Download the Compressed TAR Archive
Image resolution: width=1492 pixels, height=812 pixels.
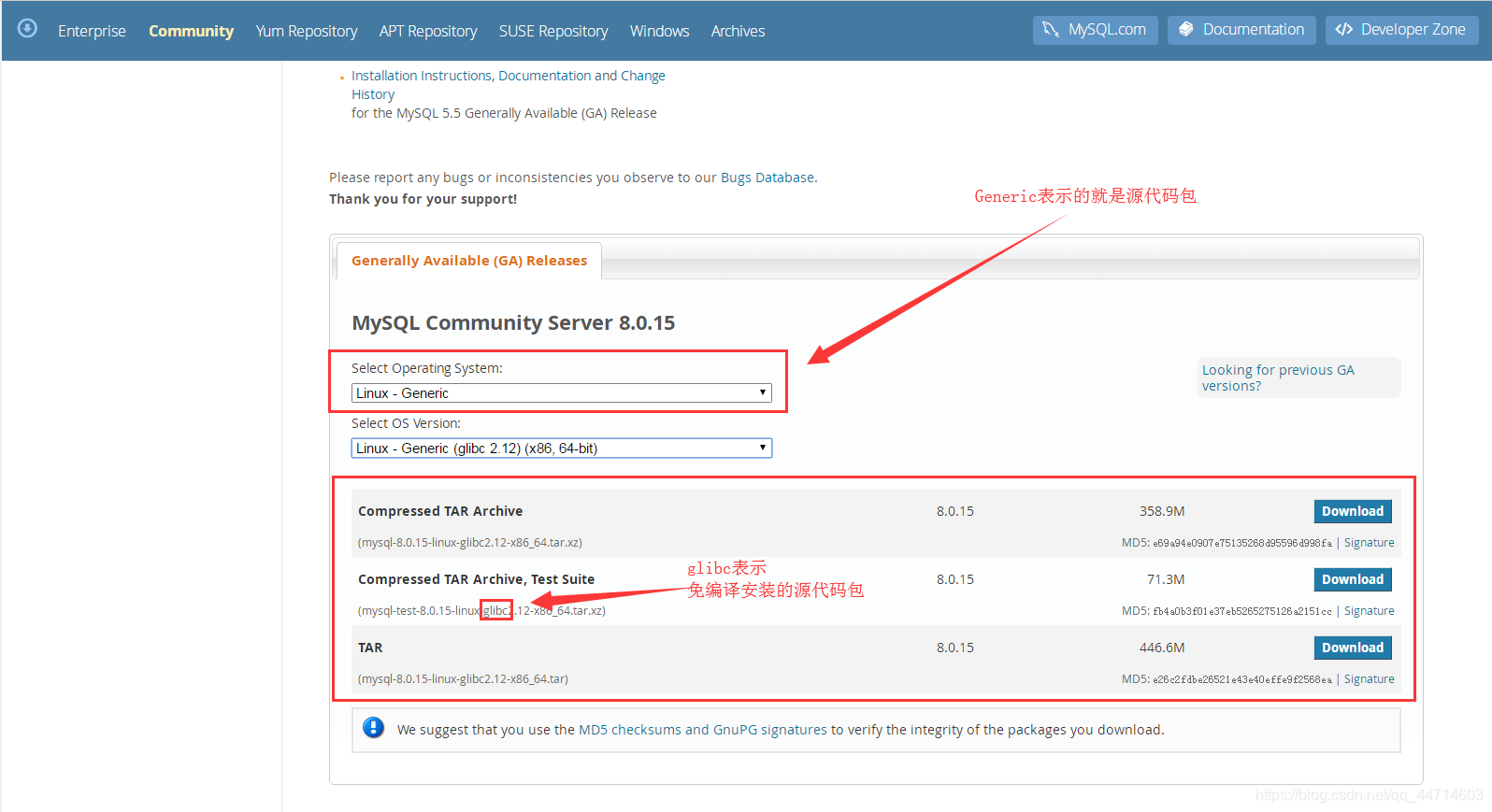pos(1353,511)
